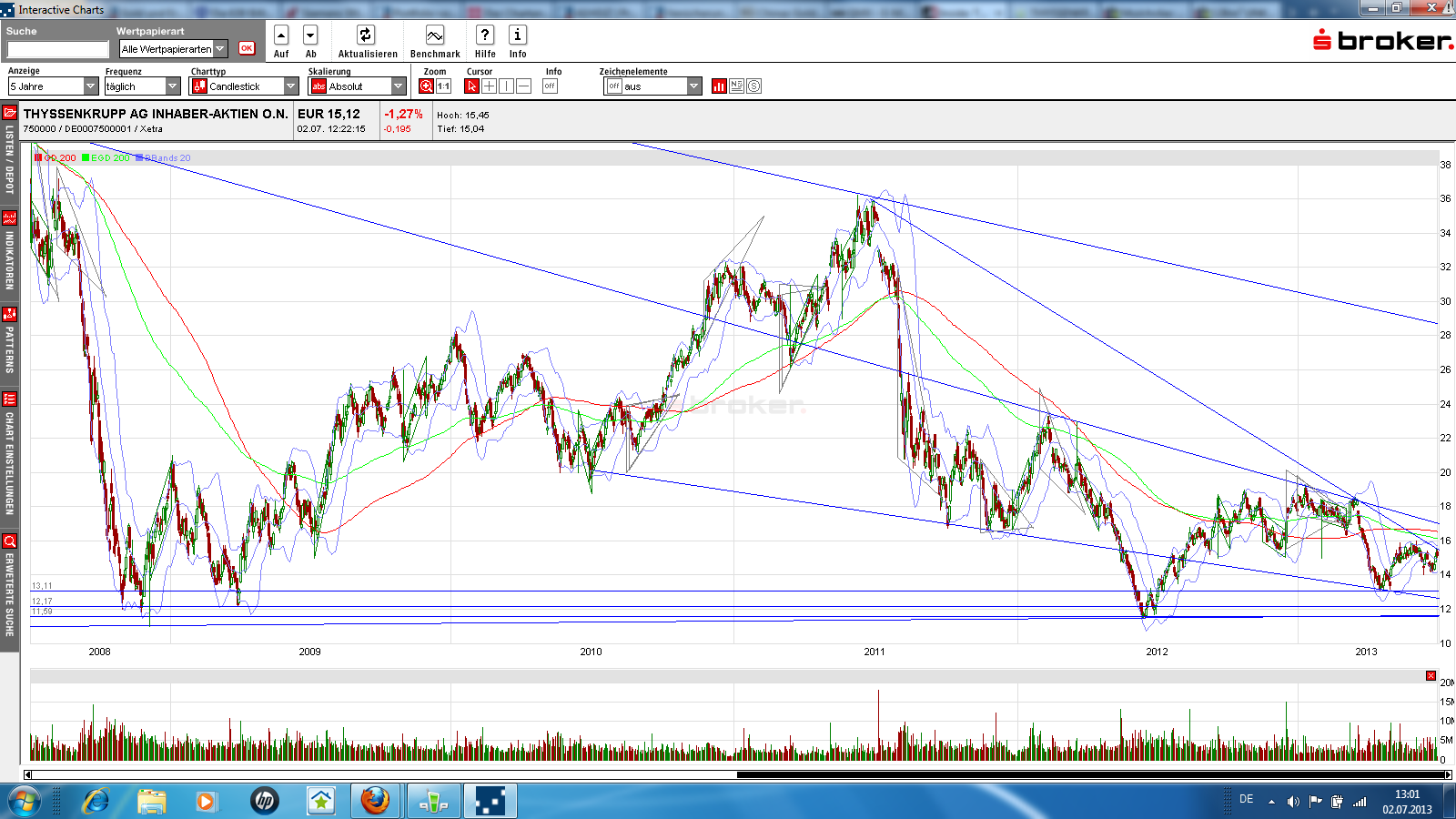Screen dimensions: 1456x819
Task: Open the Indikatoren side tab
Action: 9,252
